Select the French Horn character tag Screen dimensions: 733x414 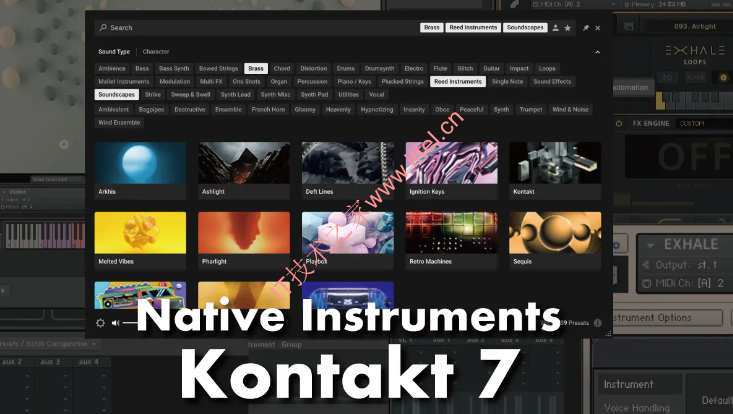[268, 109]
